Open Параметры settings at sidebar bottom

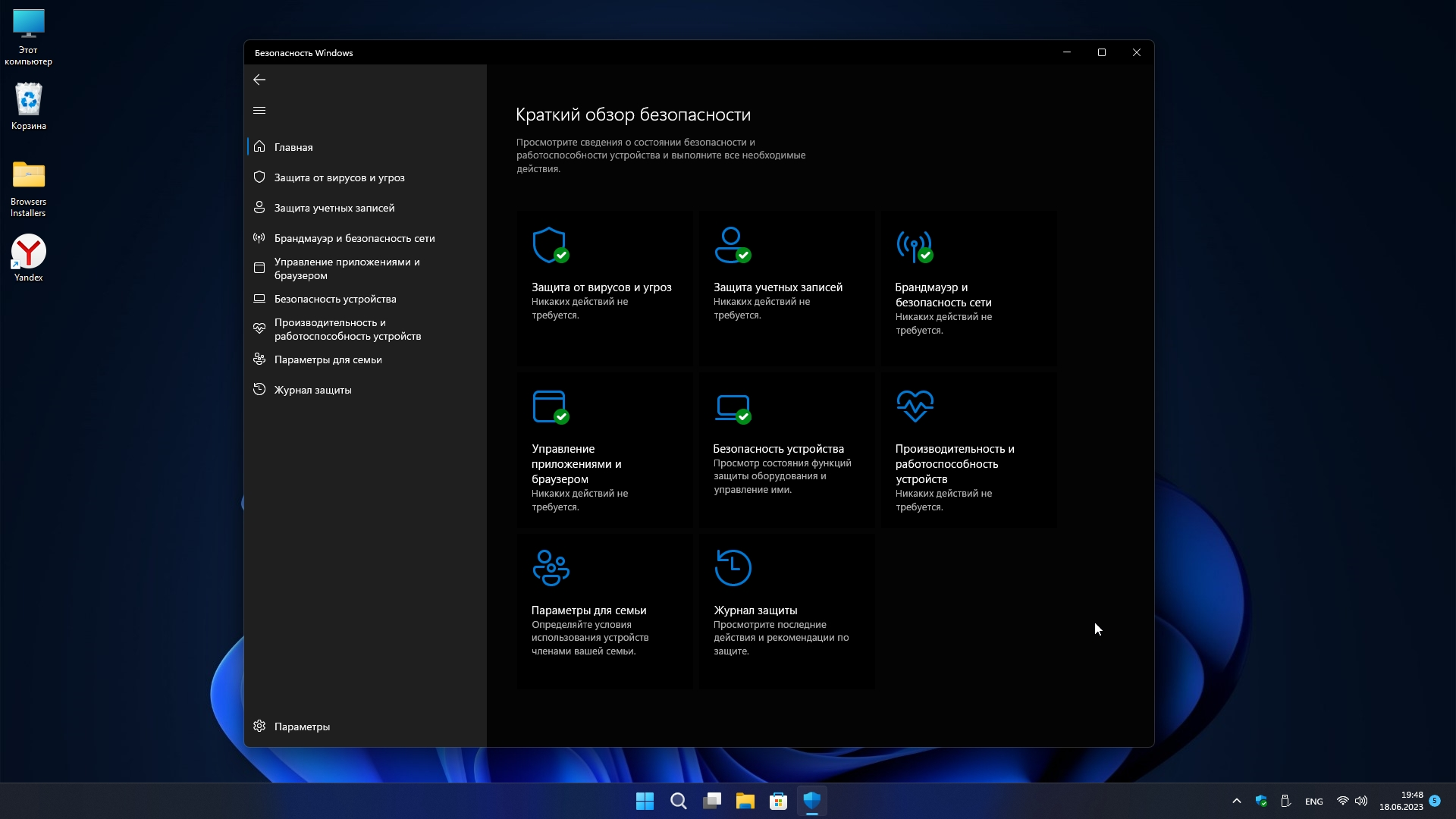301,726
